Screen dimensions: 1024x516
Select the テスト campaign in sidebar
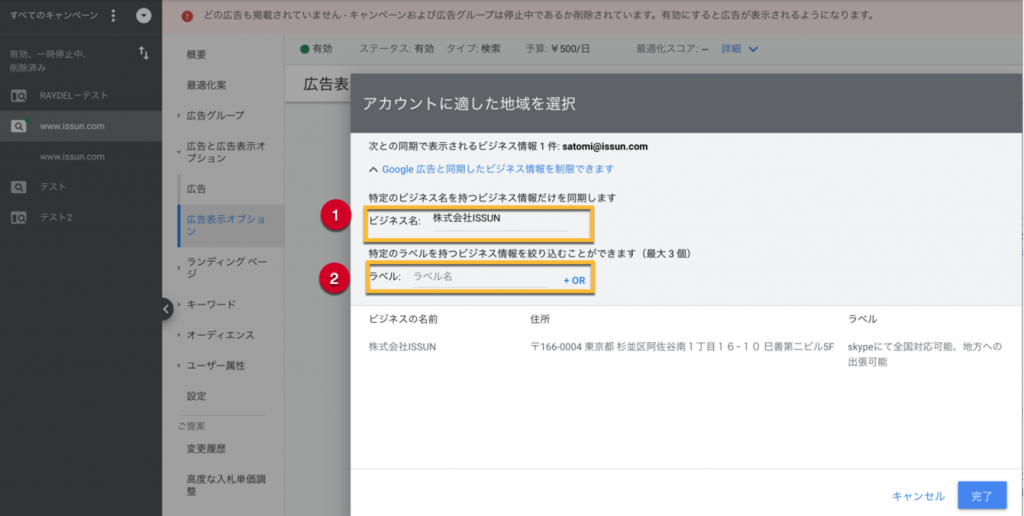(x=53, y=187)
